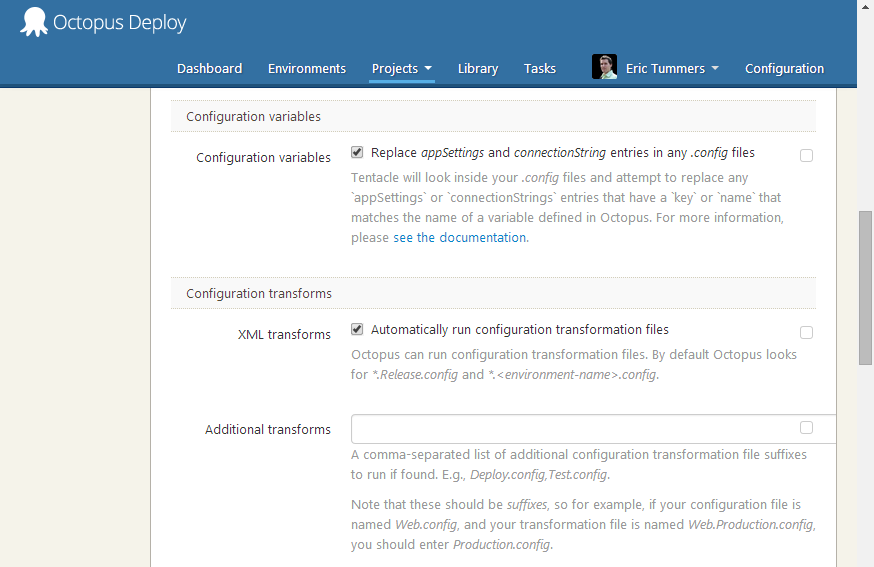Click the Octopus logo icon
The width and height of the screenshot is (874, 567).
34,22
